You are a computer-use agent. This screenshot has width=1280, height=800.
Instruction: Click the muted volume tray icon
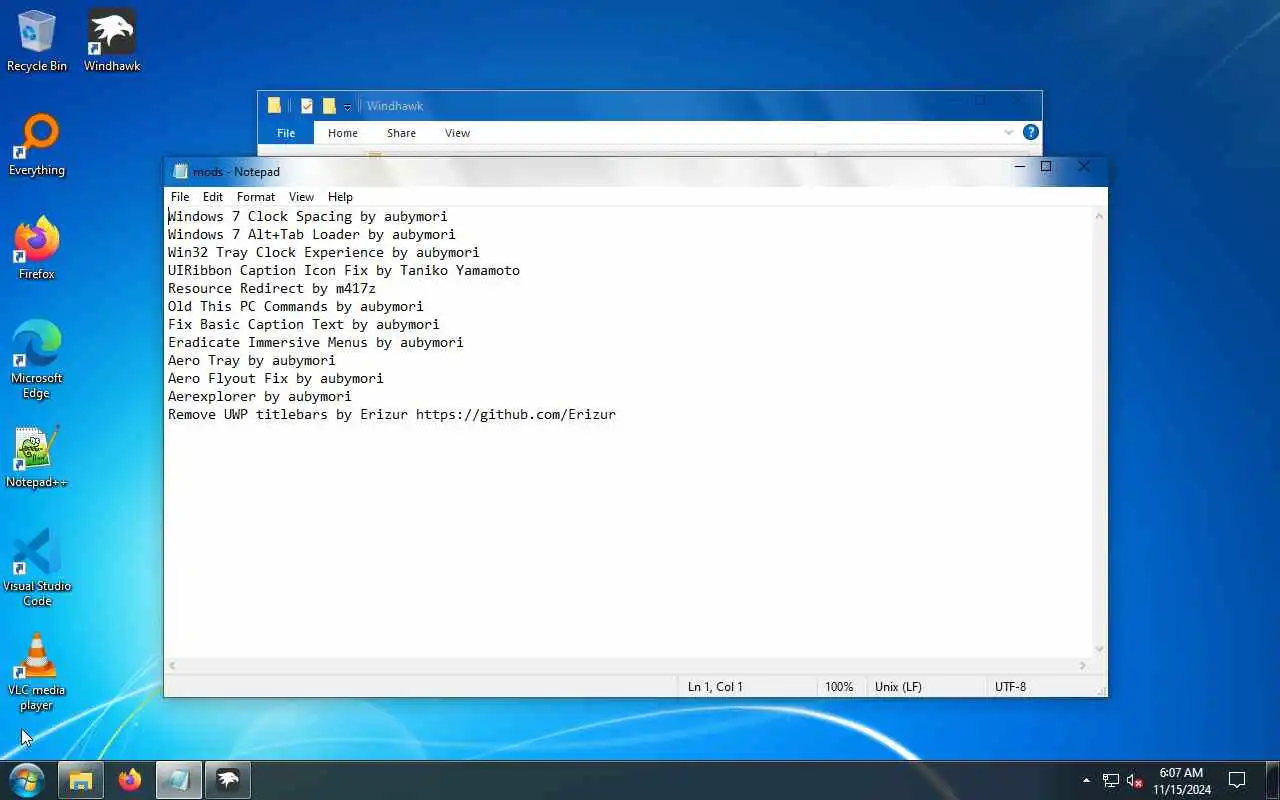point(1135,780)
